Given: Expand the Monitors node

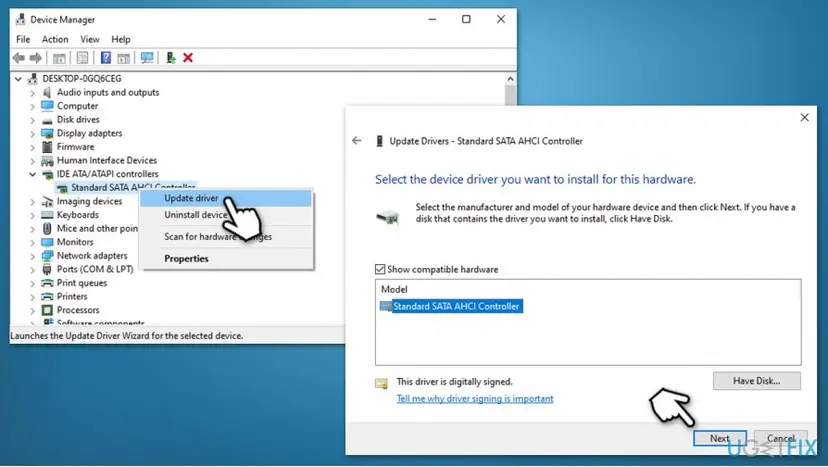Looking at the screenshot, I should click(x=32, y=242).
